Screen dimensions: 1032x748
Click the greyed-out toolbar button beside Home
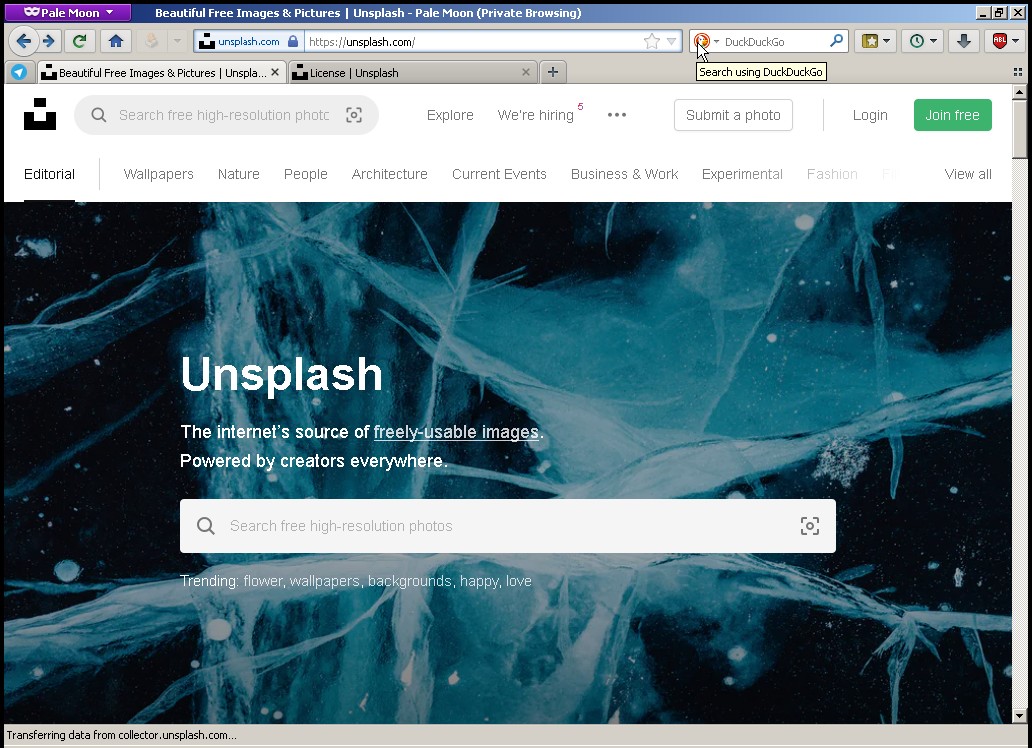[151, 41]
